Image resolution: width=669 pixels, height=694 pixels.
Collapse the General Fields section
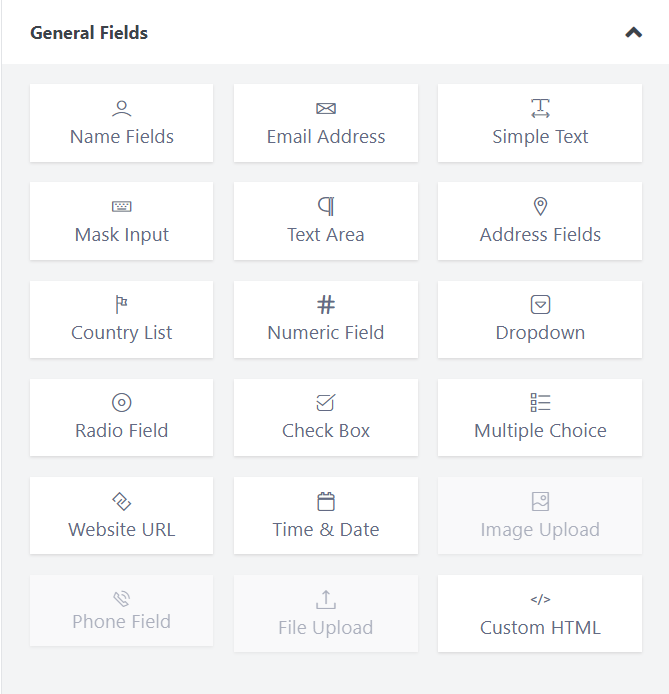(x=633, y=32)
